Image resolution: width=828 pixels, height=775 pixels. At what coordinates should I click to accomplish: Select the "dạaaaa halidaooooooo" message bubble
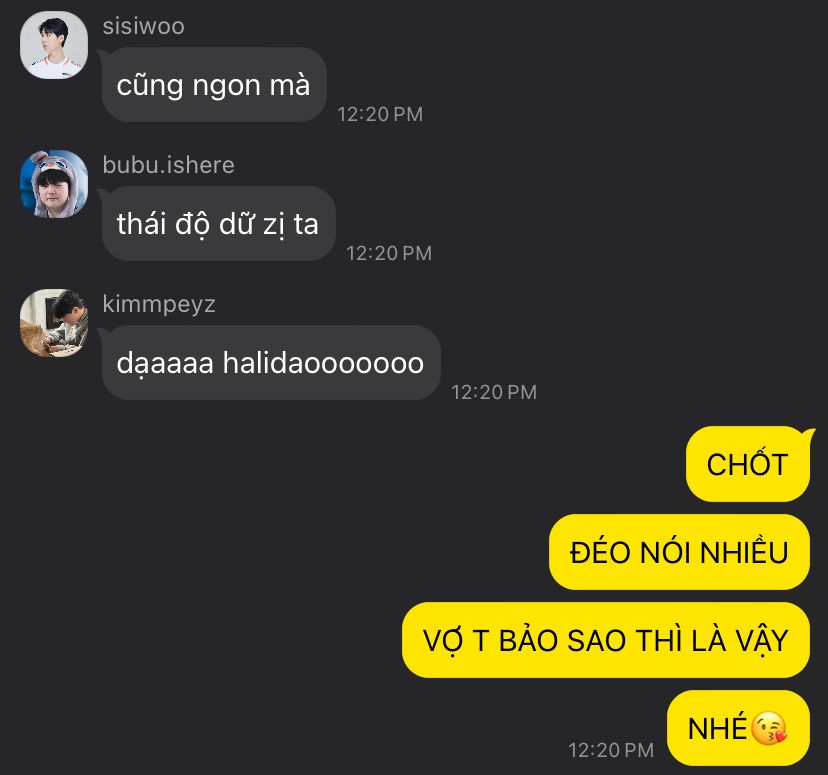click(271, 362)
